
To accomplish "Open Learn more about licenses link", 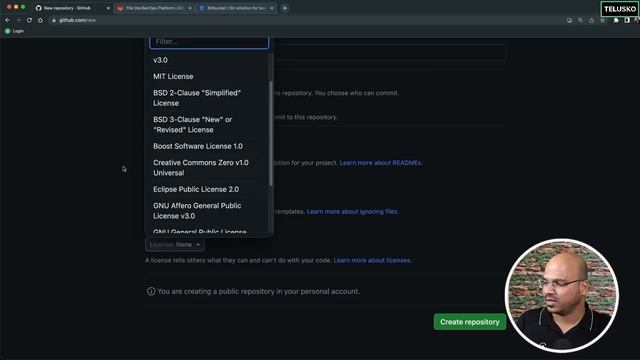I will tap(372, 260).
